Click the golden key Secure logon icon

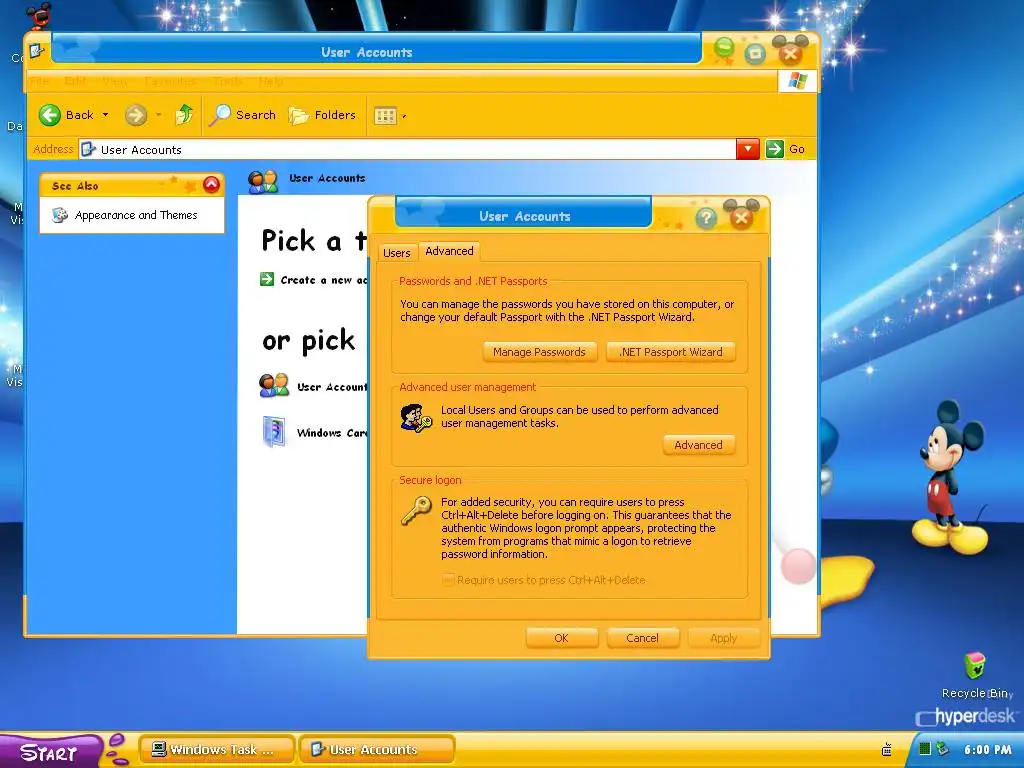tap(416, 511)
